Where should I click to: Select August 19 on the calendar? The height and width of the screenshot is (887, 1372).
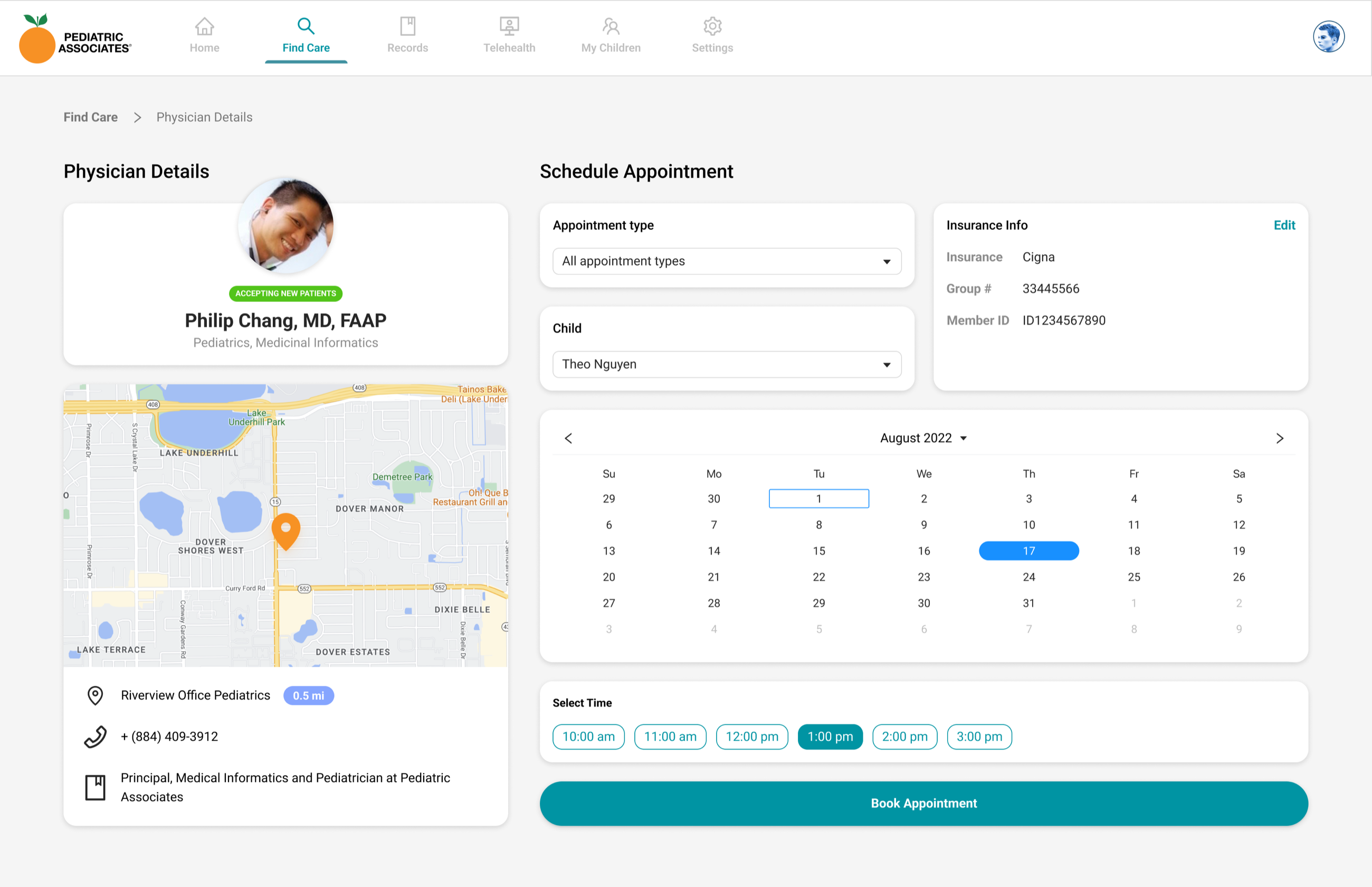click(1238, 551)
